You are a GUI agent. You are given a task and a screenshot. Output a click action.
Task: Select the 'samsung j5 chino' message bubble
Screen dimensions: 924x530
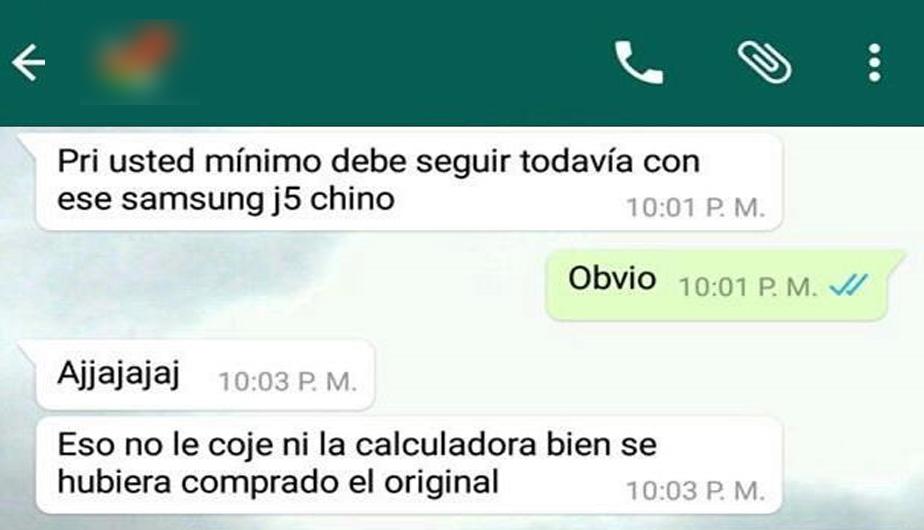click(409, 182)
